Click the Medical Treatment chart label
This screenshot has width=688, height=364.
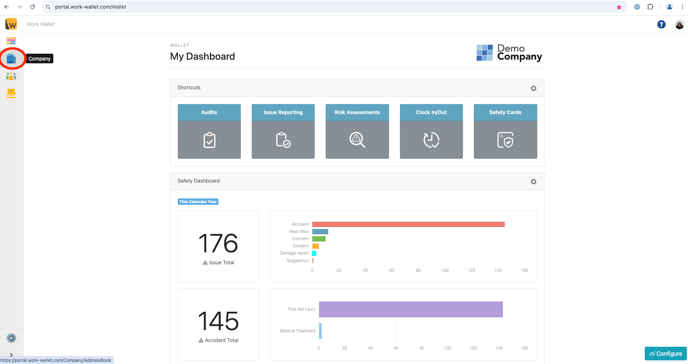click(297, 331)
